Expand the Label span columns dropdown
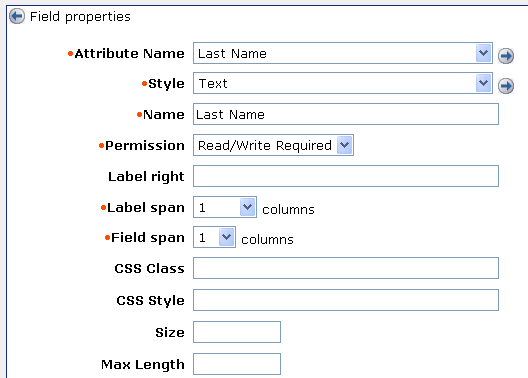The height and width of the screenshot is (378, 528). (225, 207)
